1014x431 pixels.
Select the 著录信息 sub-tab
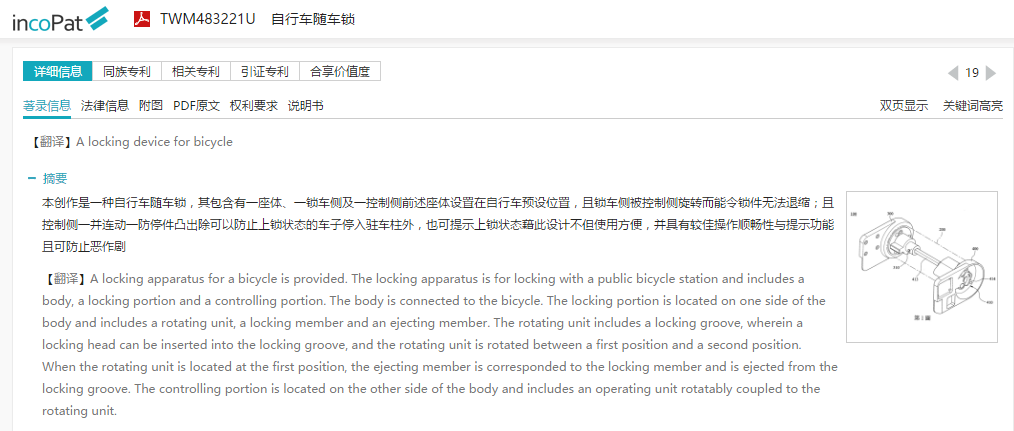[47, 105]
